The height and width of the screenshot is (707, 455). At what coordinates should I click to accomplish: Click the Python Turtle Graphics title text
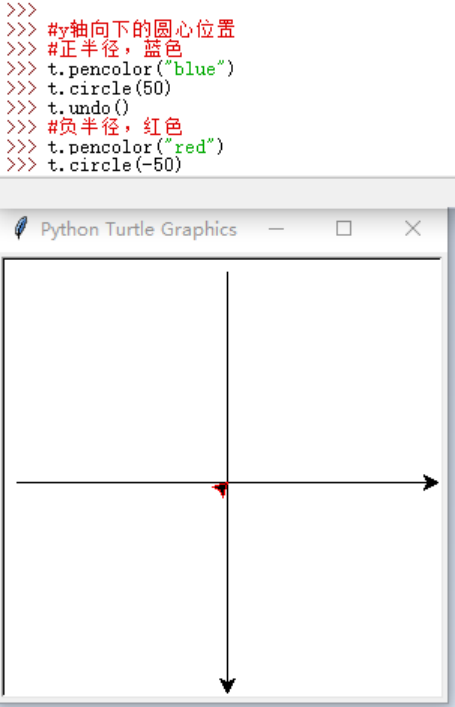(x=138, y=230)
